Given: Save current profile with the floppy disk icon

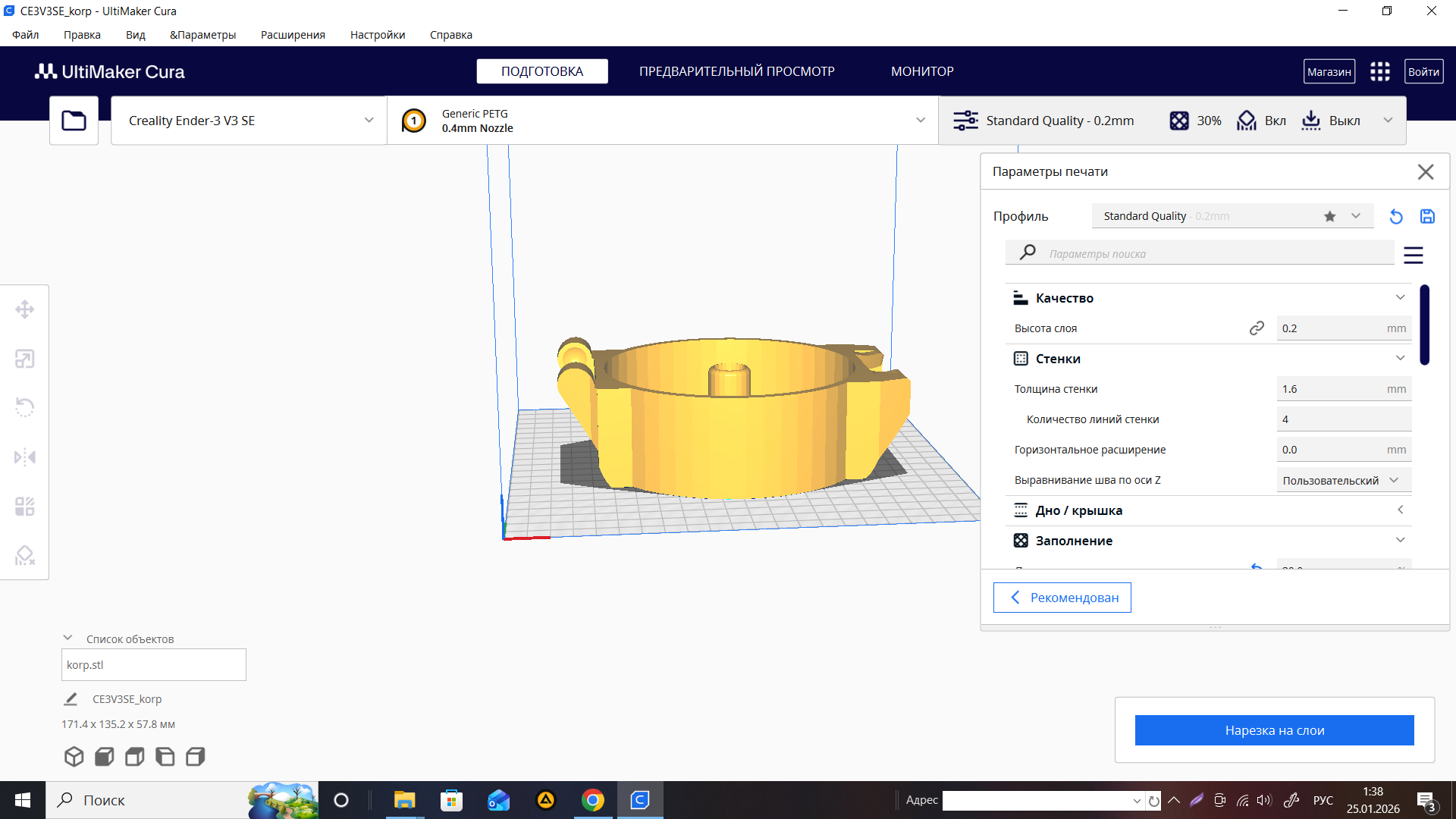Looking at the screenshot, I should (x=1427, y=217).
